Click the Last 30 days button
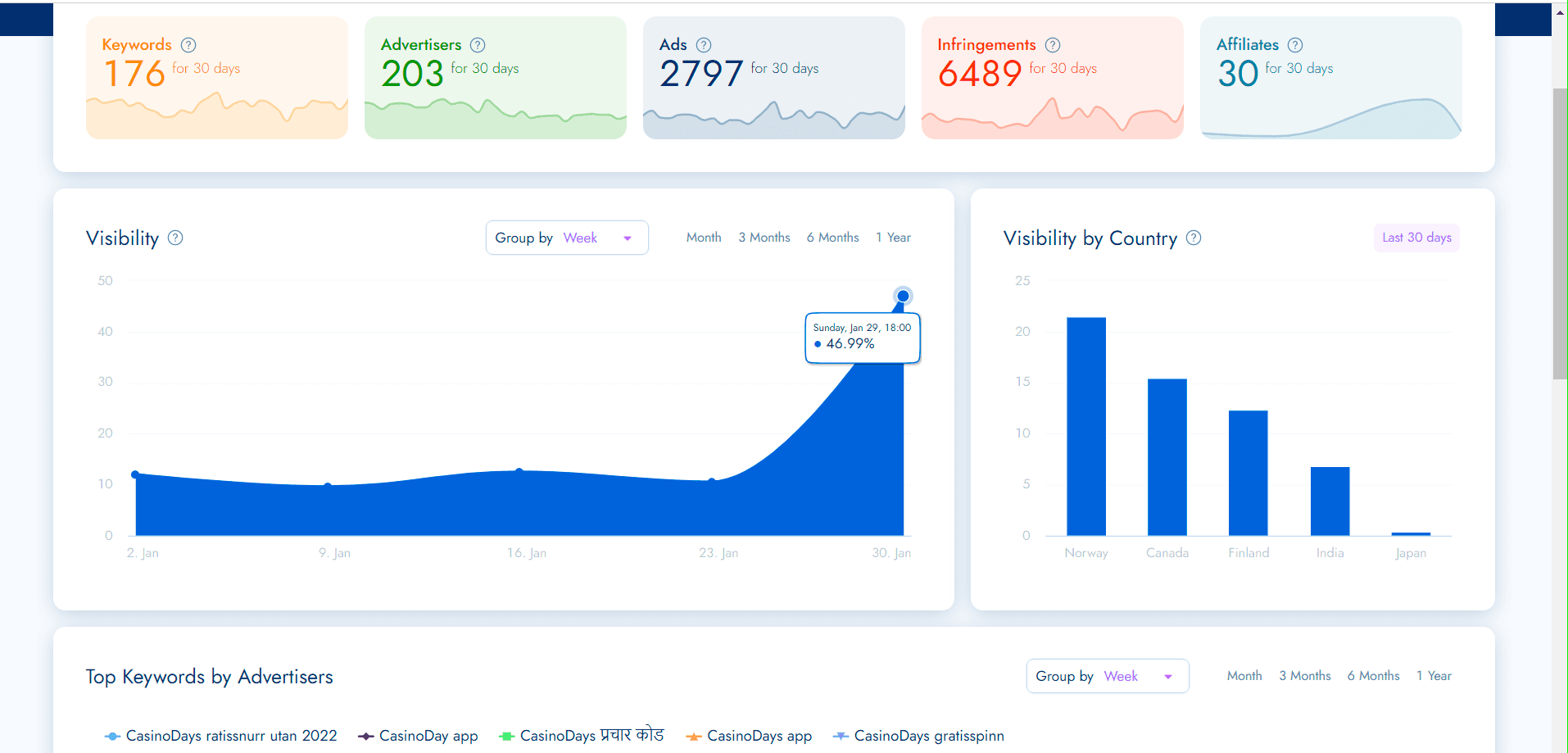Viewport: 1568px width, 753px height. click(1416, 238)
